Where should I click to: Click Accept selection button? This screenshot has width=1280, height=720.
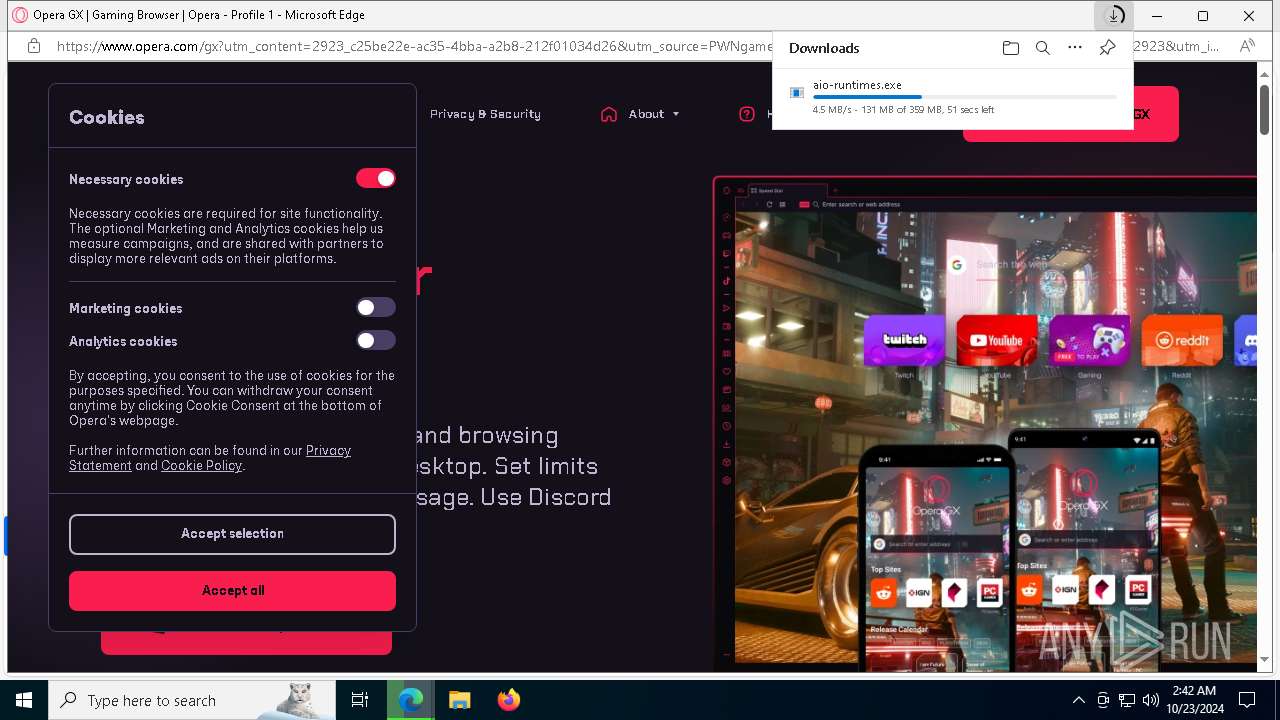point(232,534)
